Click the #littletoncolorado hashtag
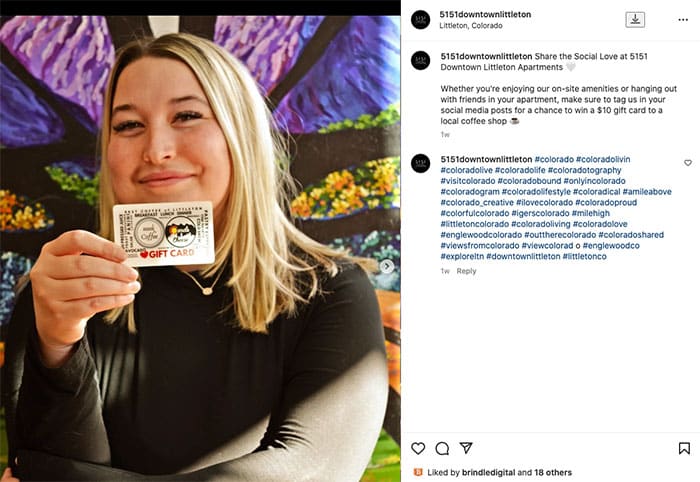The width and height of the screenshot is (700, 482). pyautogui.click(x=475, y=224)
